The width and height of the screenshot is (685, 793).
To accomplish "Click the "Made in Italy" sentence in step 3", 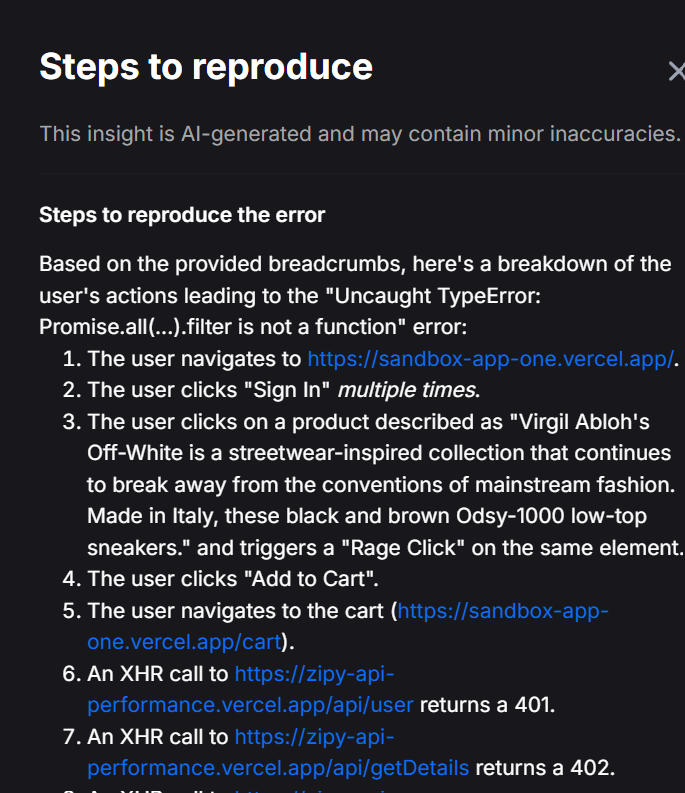I will point(145,516).
